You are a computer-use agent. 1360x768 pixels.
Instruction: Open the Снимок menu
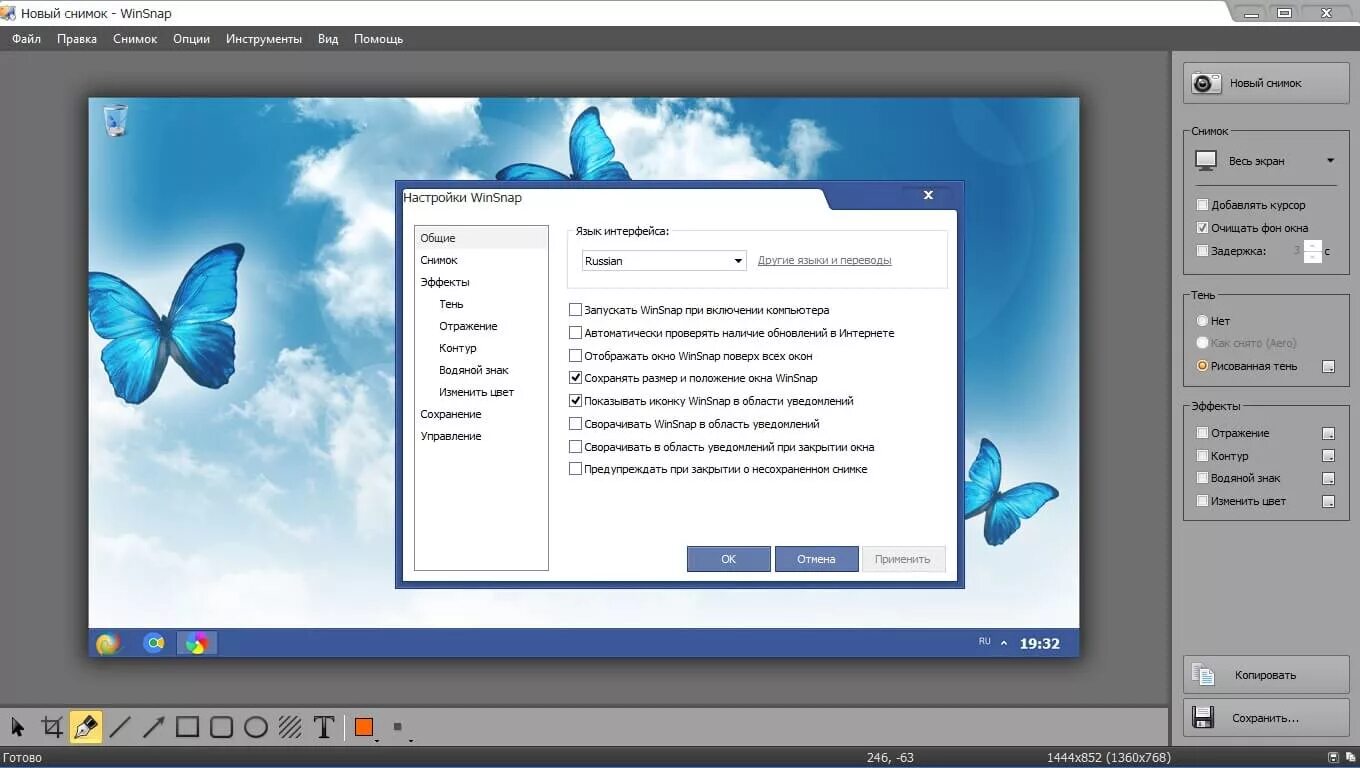pos(135,39)
